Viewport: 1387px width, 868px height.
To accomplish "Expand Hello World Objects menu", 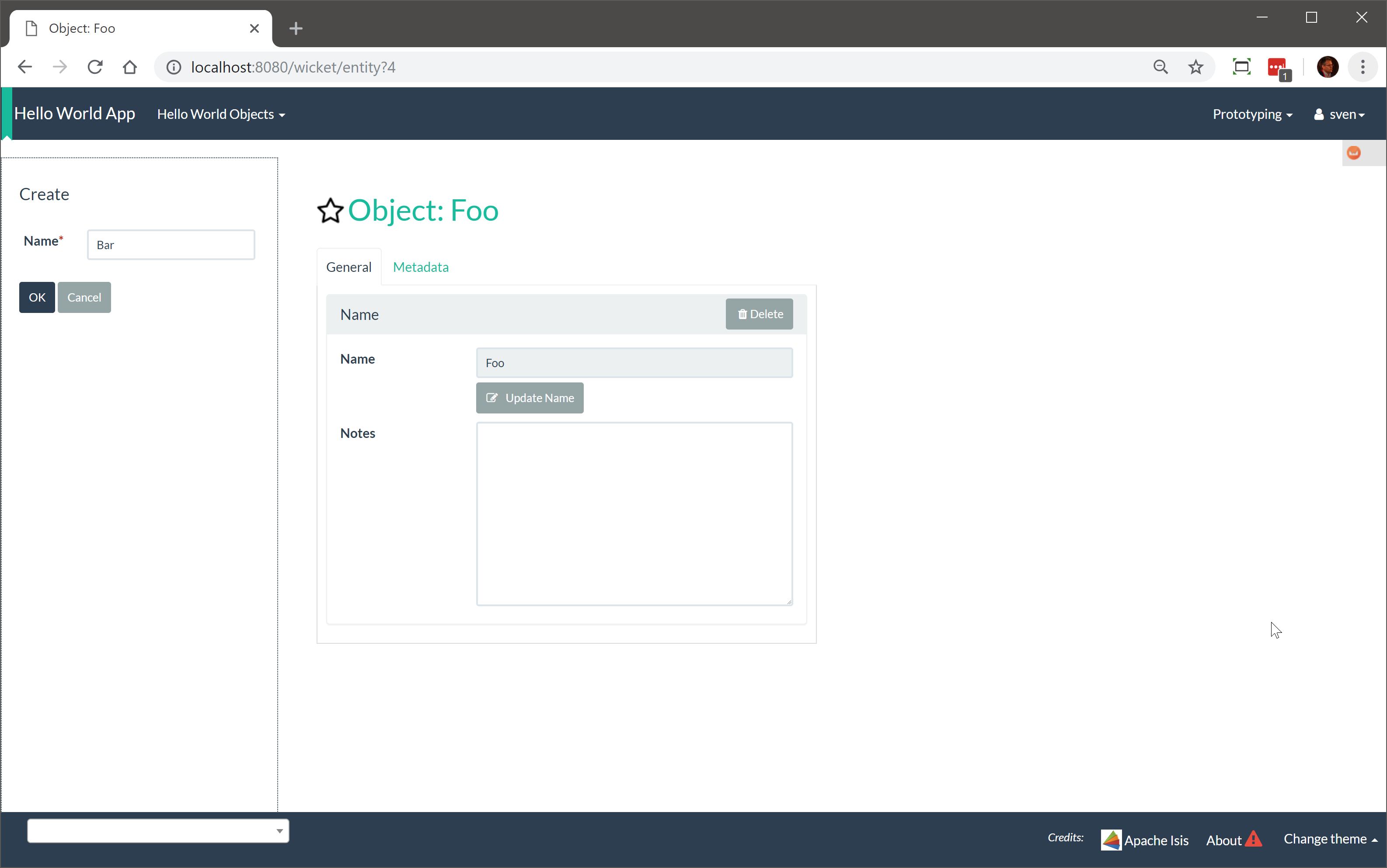I will 221,114.
